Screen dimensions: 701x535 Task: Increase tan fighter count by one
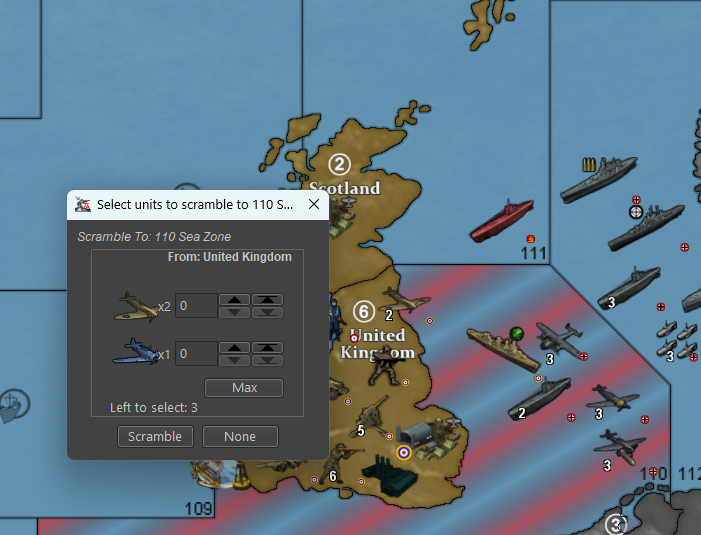click(x=233, y=299)
